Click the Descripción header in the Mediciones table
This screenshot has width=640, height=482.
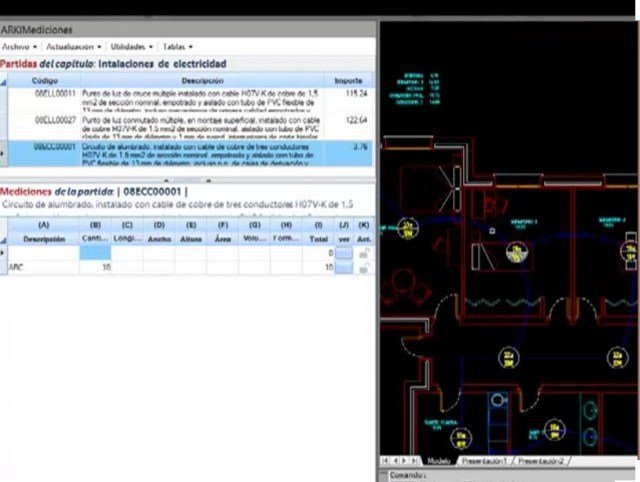click(x=44, y=231)
